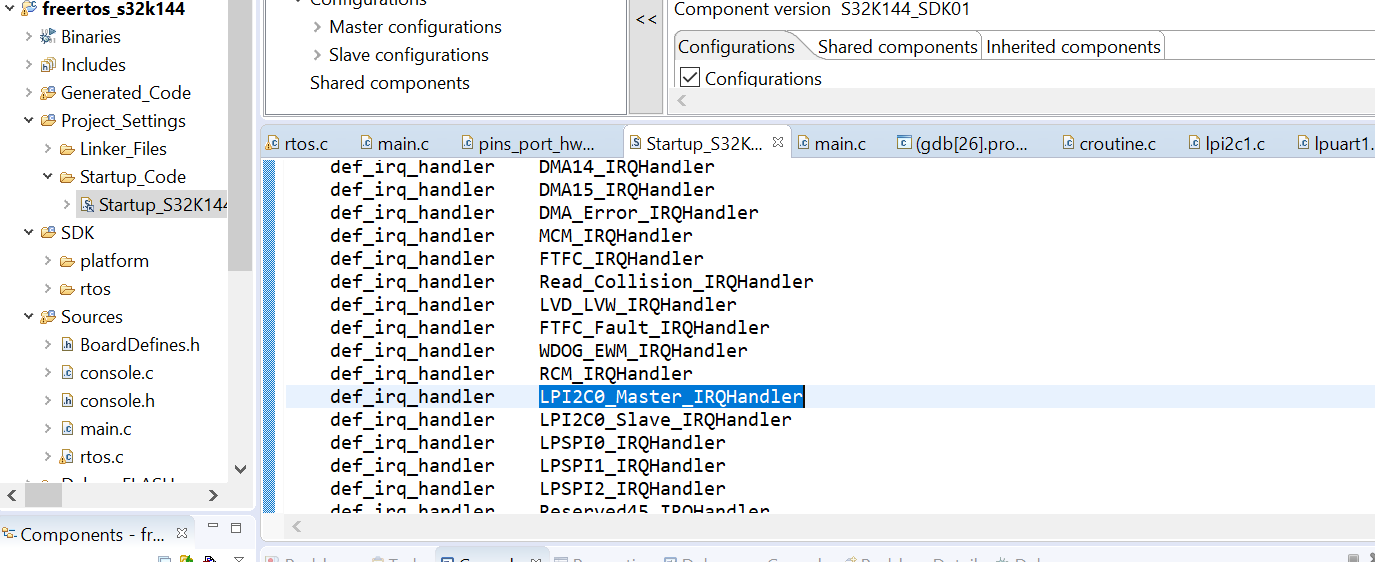Click the project tree horizontal scroll left arrow
1375x562 pixels.
12,495
